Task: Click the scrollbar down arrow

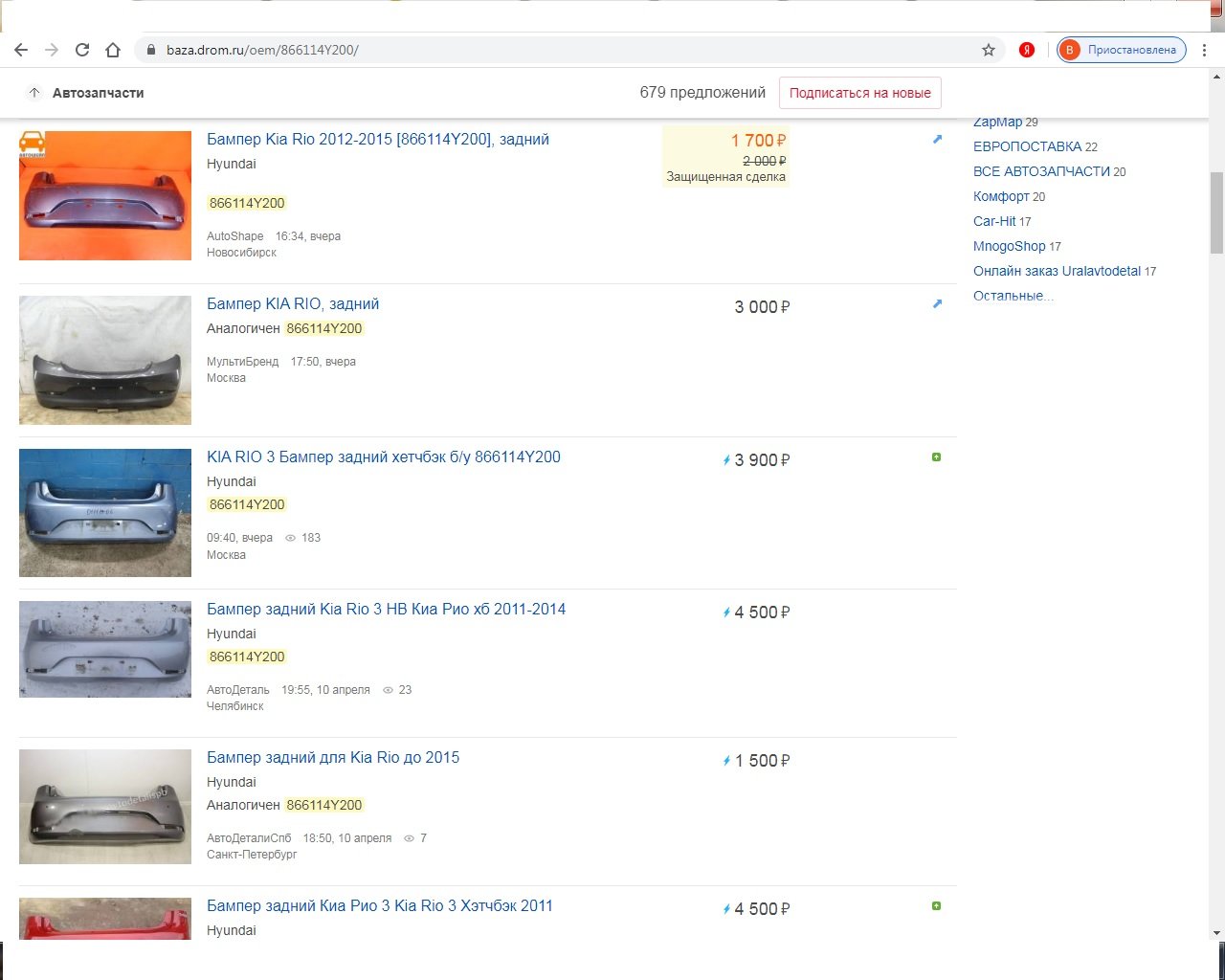Action: (1217, 932)
